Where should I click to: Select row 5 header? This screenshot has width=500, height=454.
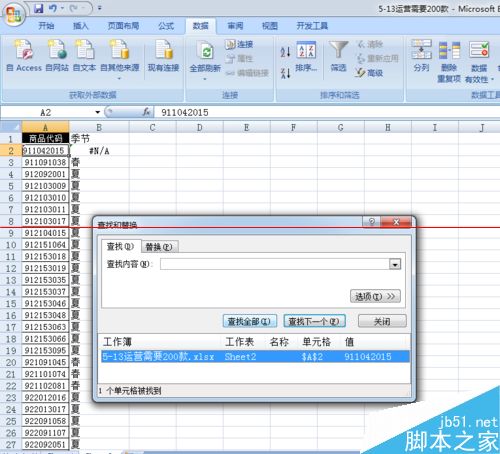pyautogui.click(x=11, y=186)
